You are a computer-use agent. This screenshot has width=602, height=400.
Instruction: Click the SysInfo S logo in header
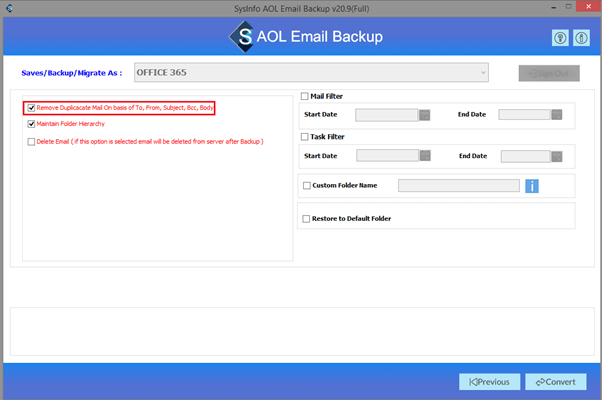243,38
